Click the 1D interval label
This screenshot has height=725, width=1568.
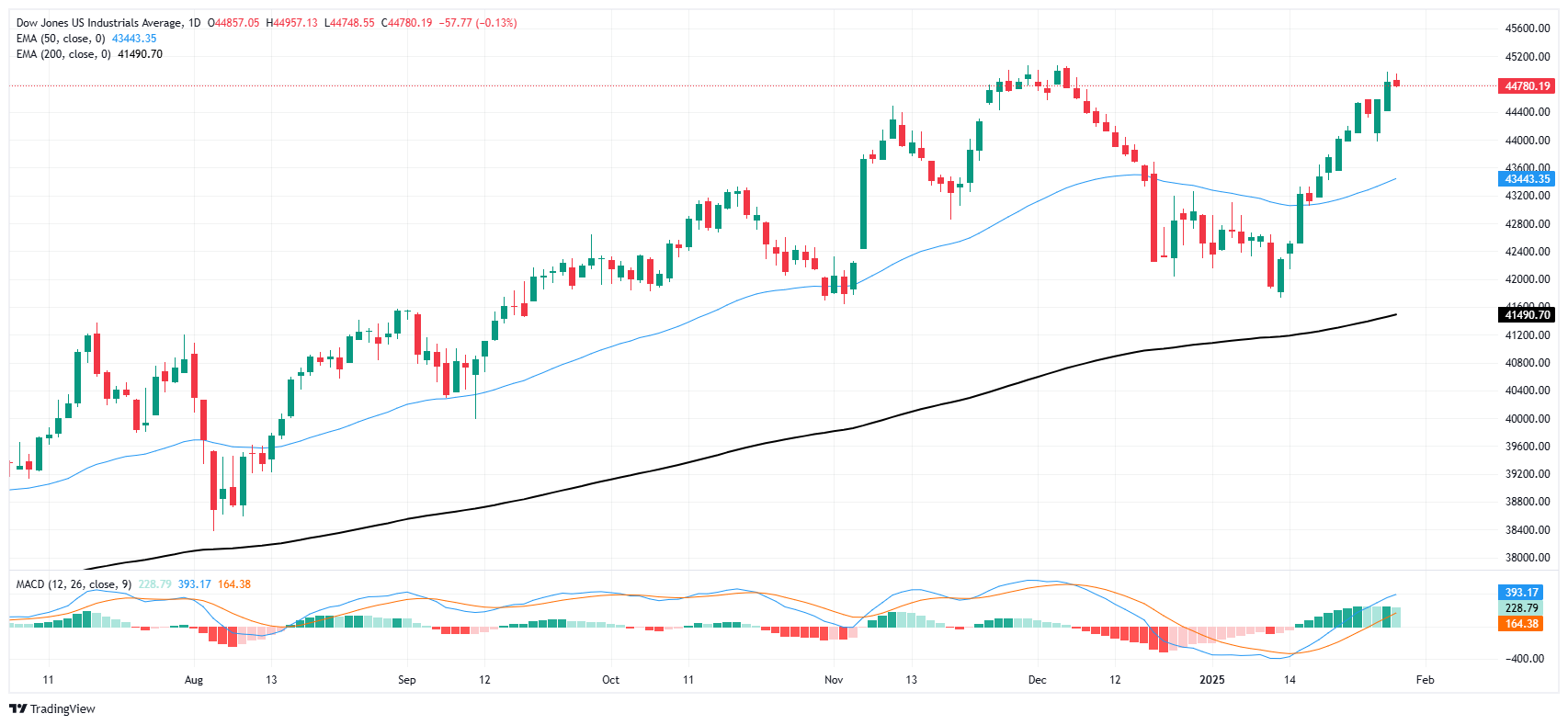coord(194,23)
